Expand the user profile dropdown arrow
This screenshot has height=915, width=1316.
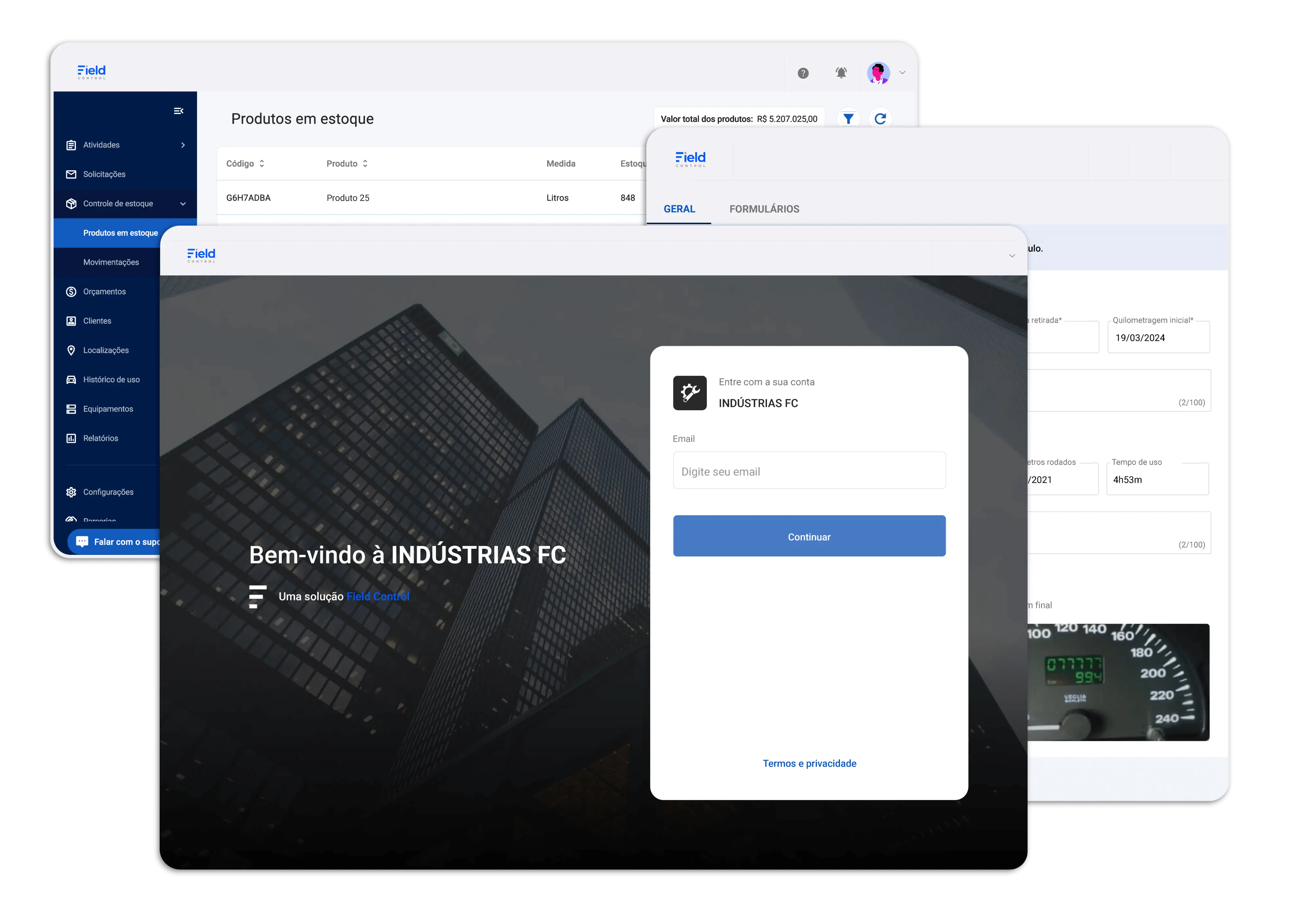tap(902, 73)
